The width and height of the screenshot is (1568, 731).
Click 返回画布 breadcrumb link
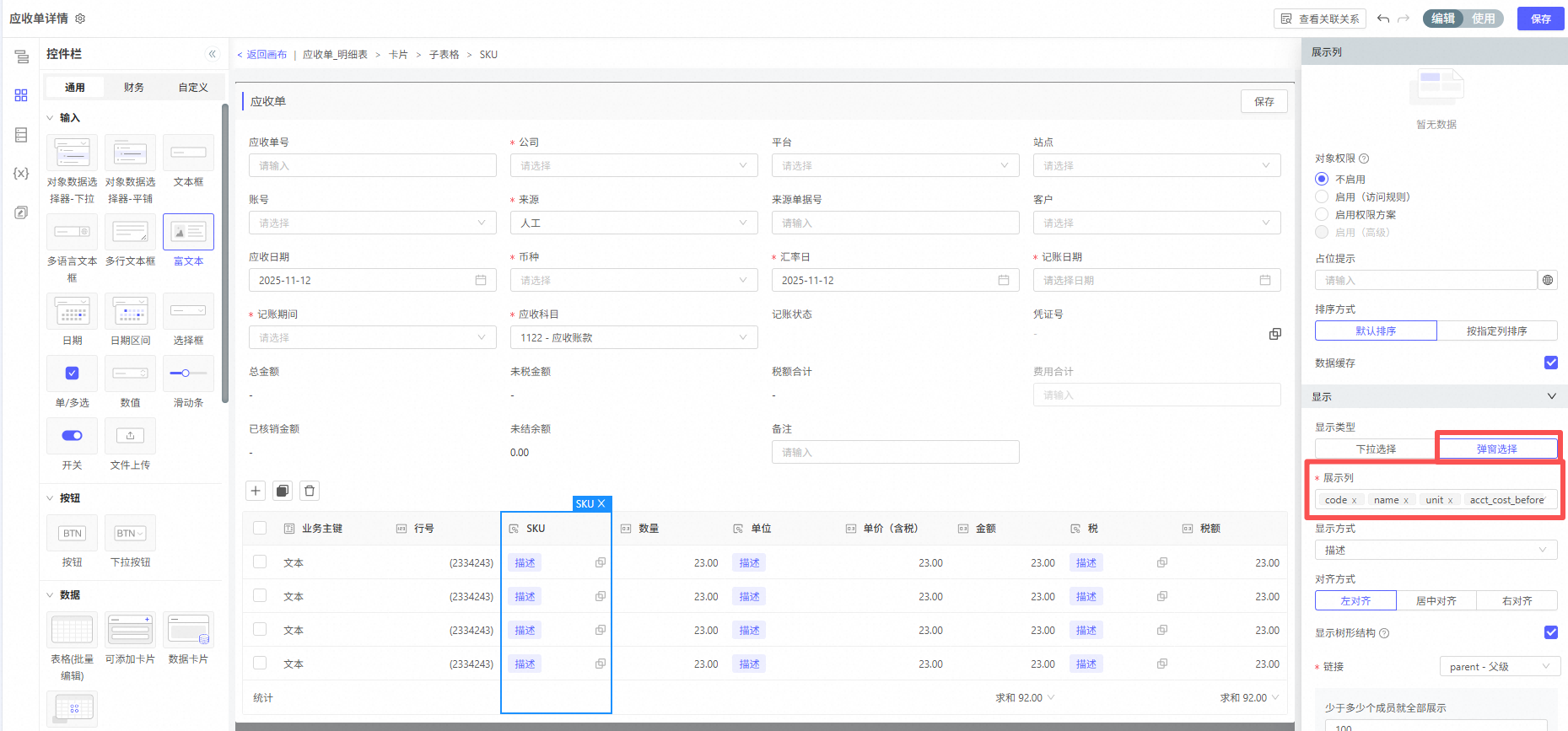coord(266,55)
